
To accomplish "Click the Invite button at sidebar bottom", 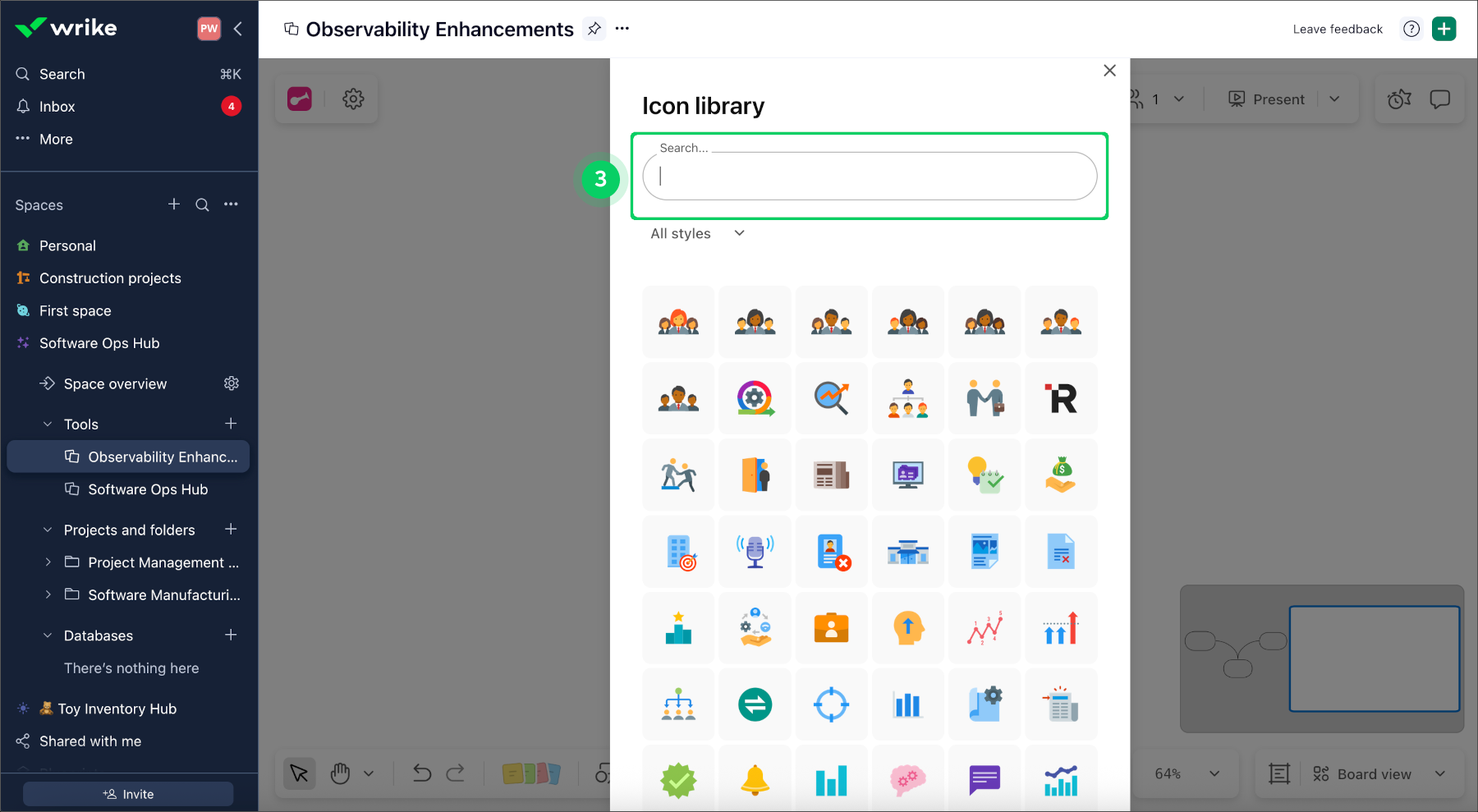I will 128,794.
